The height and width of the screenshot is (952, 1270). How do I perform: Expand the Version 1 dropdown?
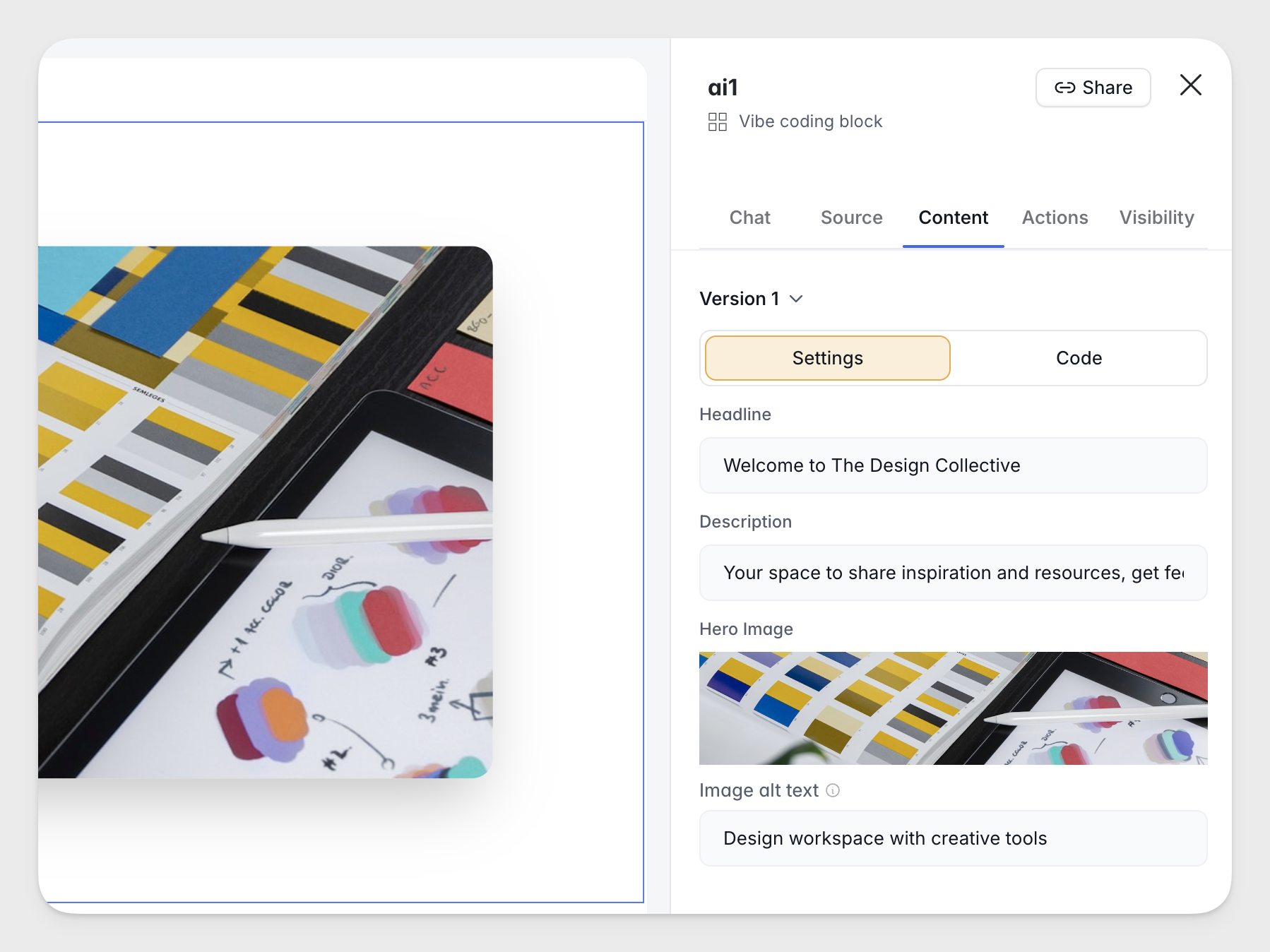(752, 299)
